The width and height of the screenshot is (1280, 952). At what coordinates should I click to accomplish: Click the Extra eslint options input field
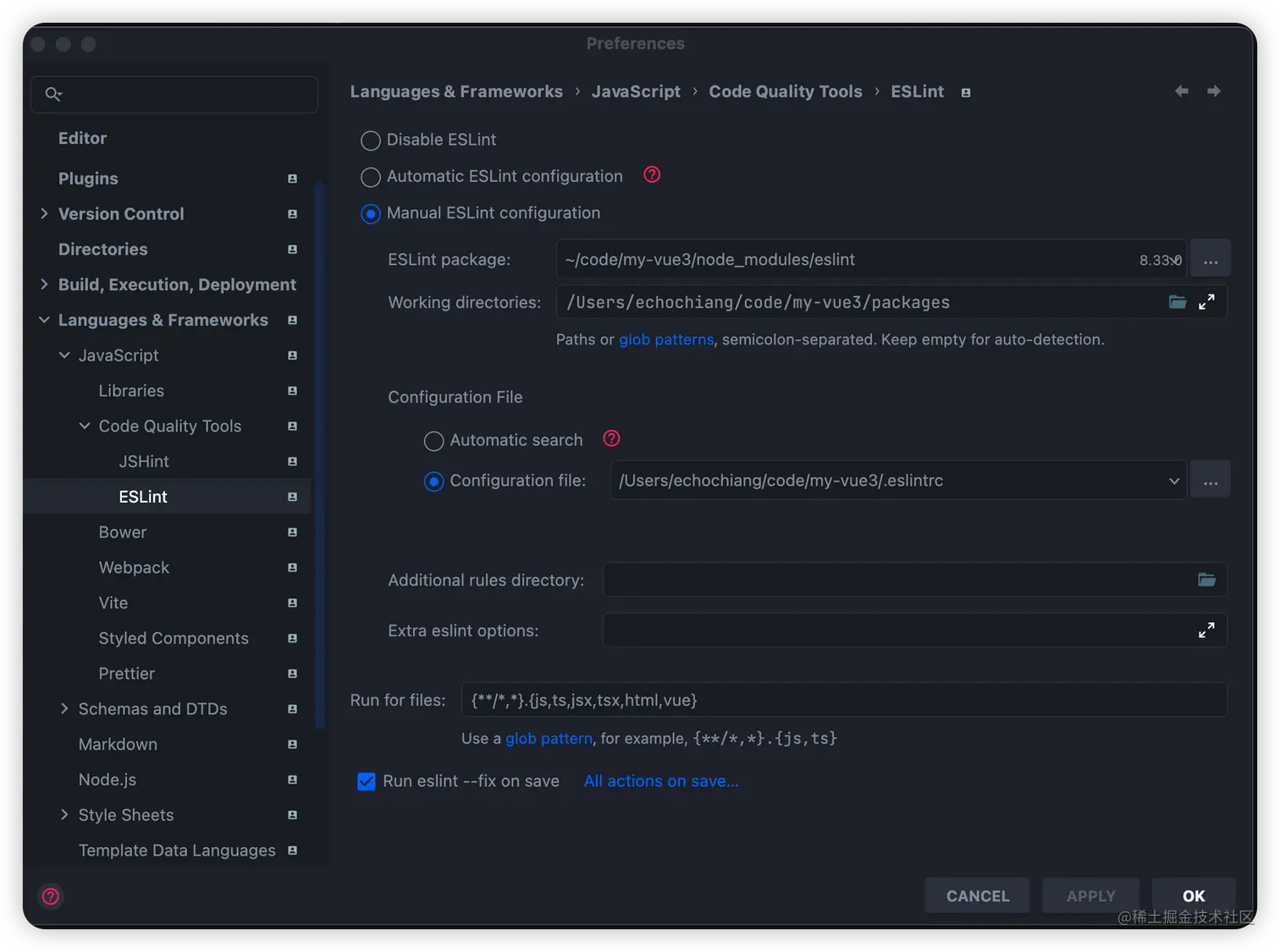point(914,630)
